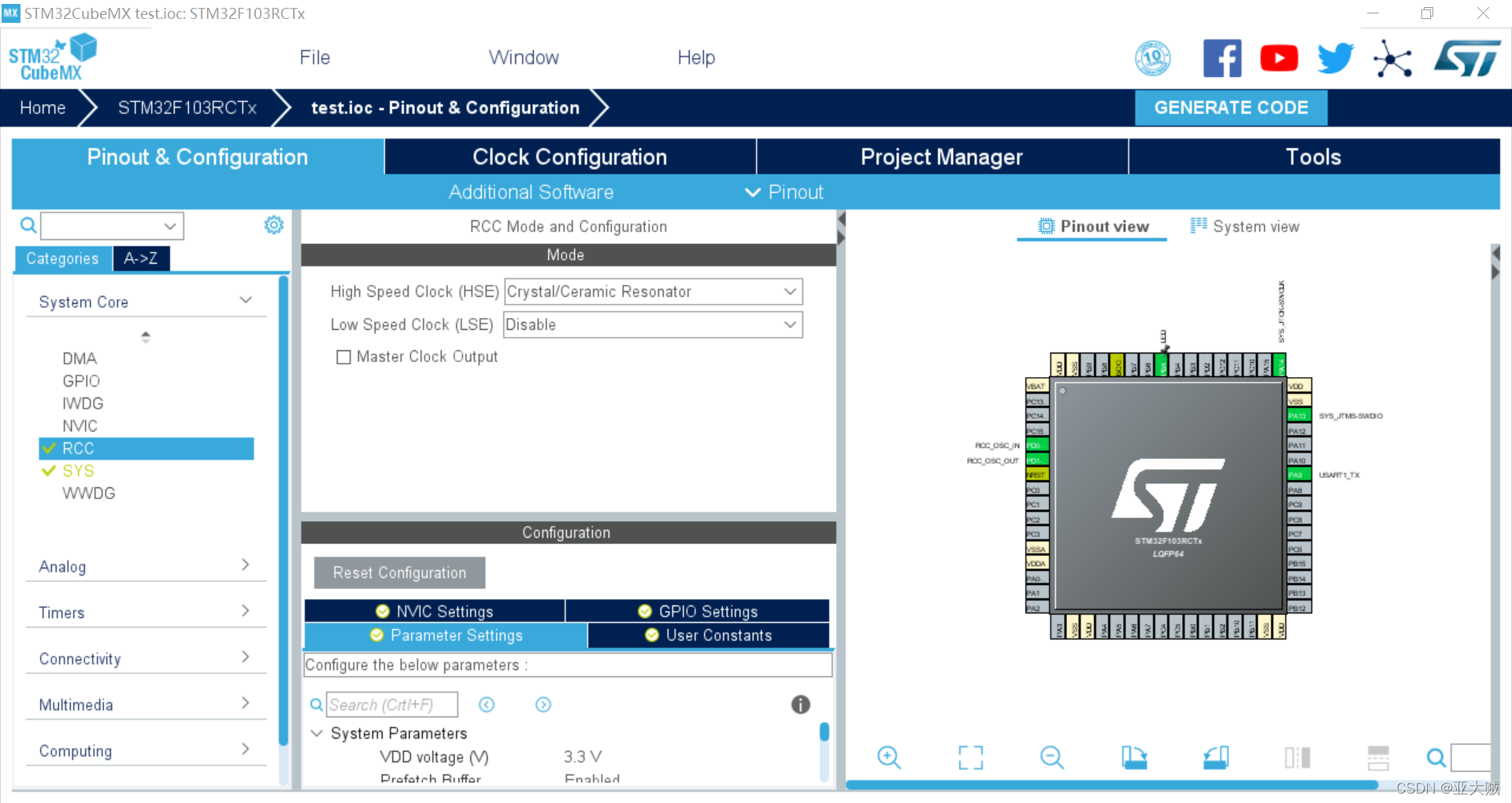Open the GPIO Settings tab
This screenshot has height=803, width=1512.
point(698,611)
